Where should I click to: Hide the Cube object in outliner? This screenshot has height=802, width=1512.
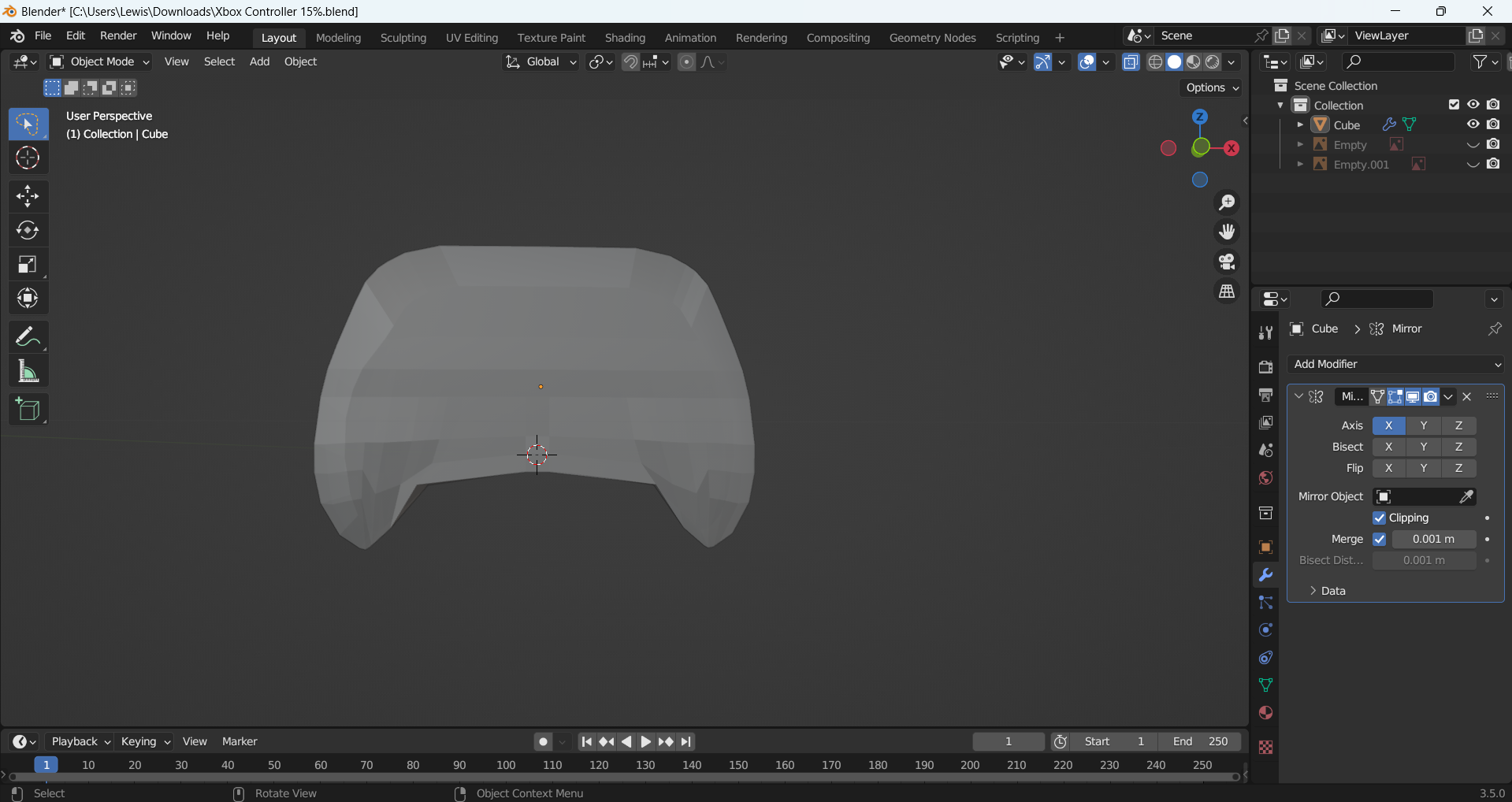1473,124
